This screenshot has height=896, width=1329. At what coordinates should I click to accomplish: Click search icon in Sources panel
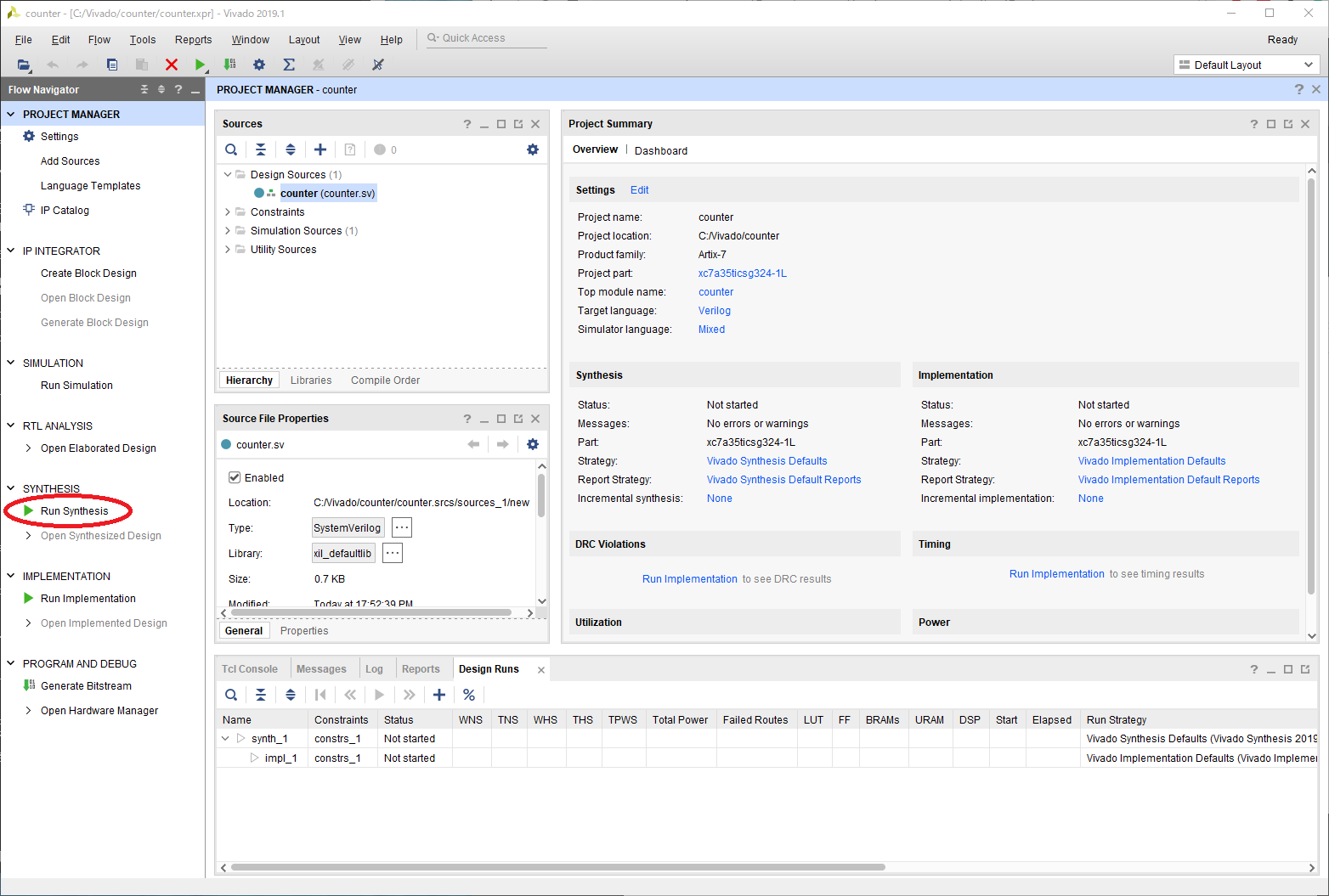[231, 149]
